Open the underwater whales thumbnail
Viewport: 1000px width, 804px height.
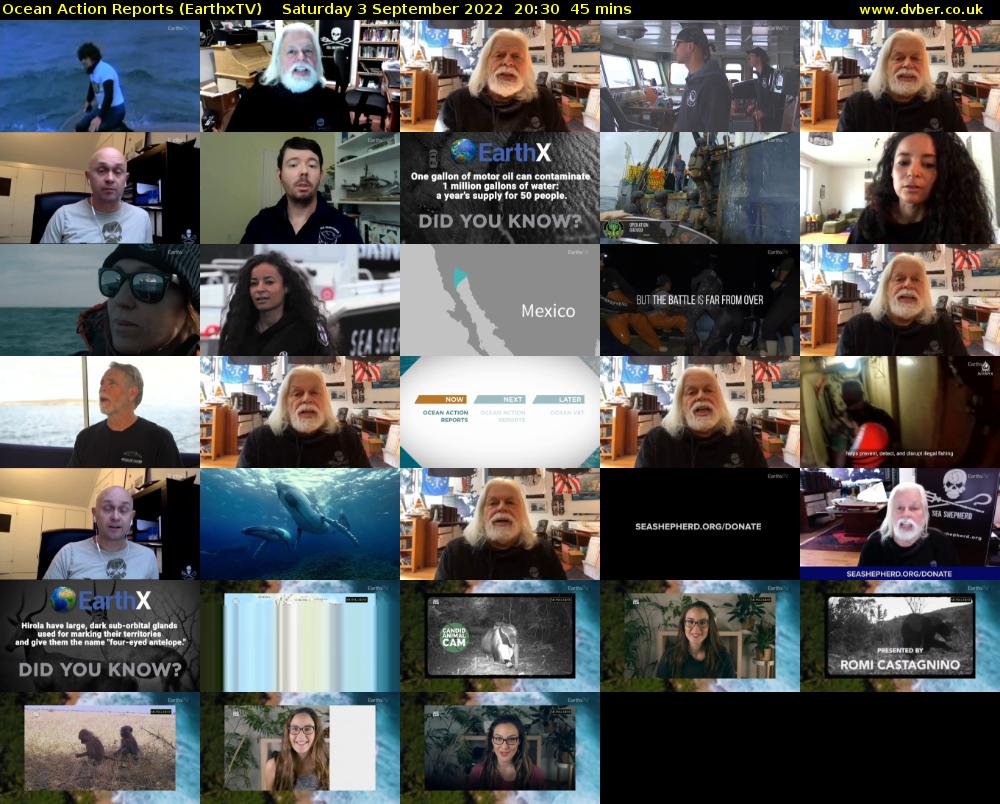300,524
